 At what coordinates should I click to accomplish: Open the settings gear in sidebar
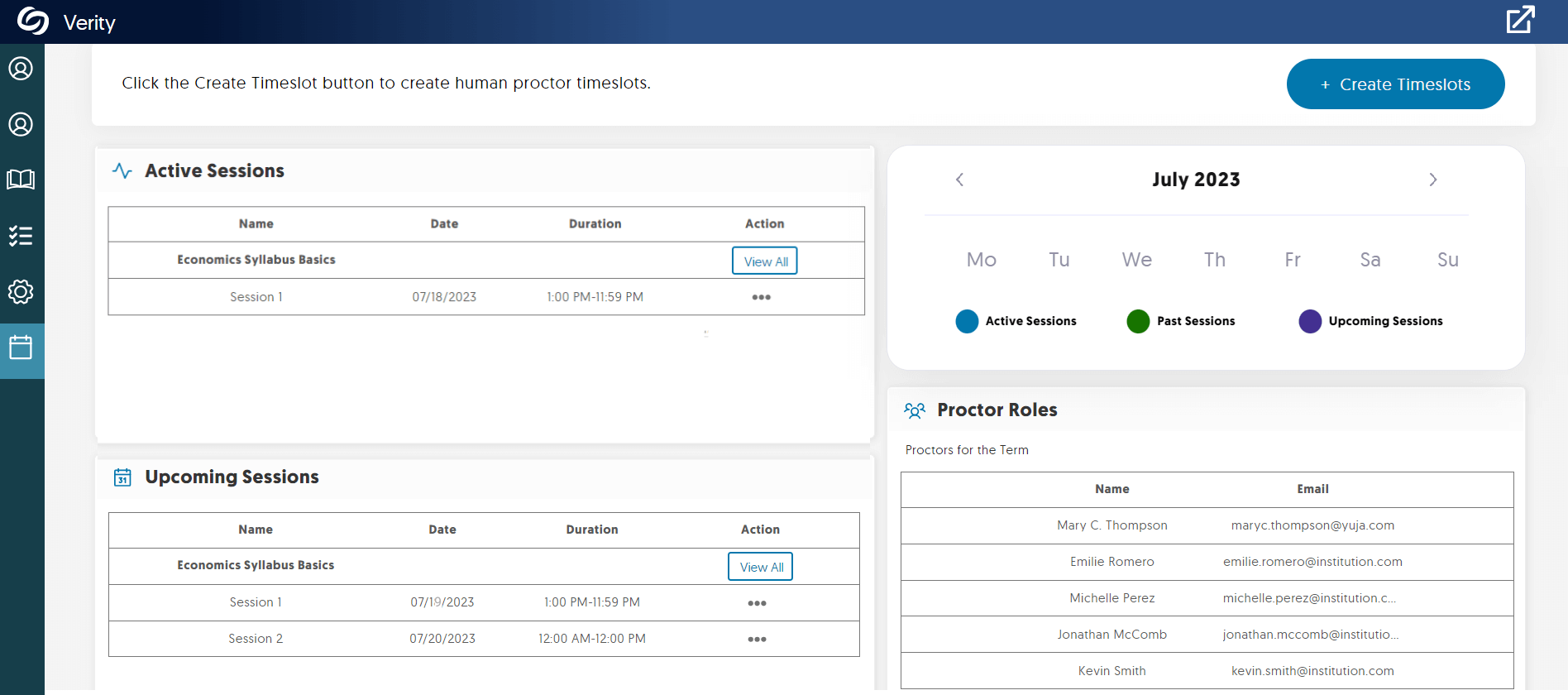click(x=21, y=291)
